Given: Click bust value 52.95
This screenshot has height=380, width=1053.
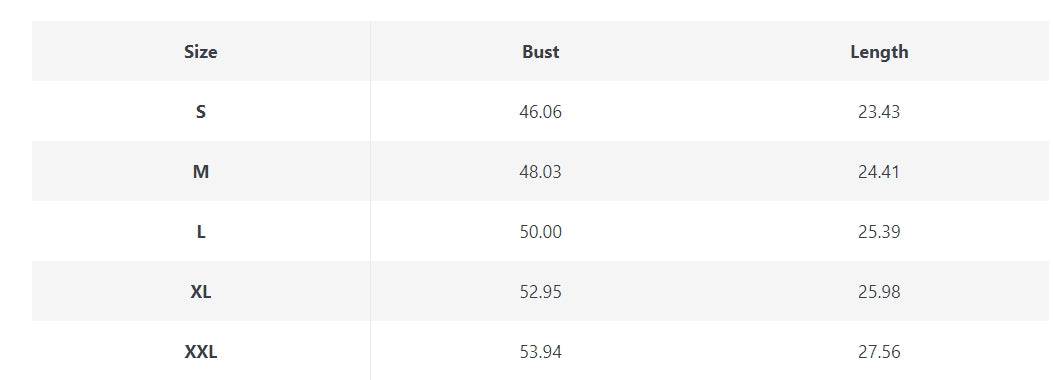Looking at the screenshot, I should coord(541,292).
